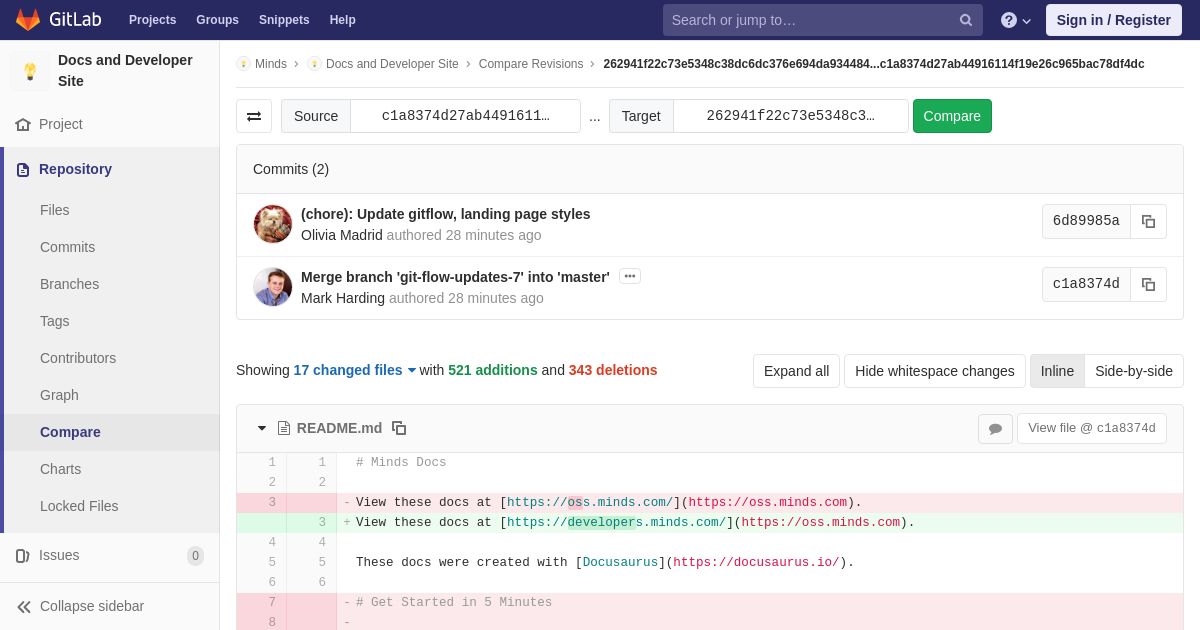This screenshot has width=1200, height=630.
Task: Open the Help dropdown menu
Action: tap(1016, 20)
